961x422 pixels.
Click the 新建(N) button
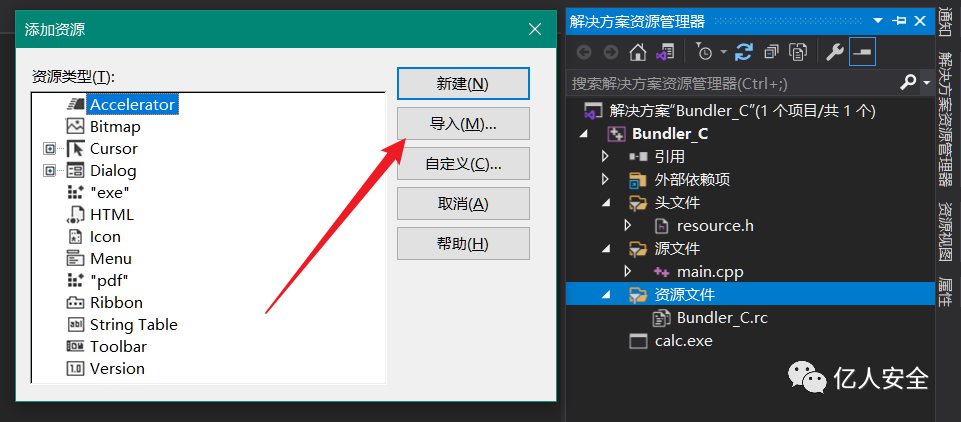462,83
